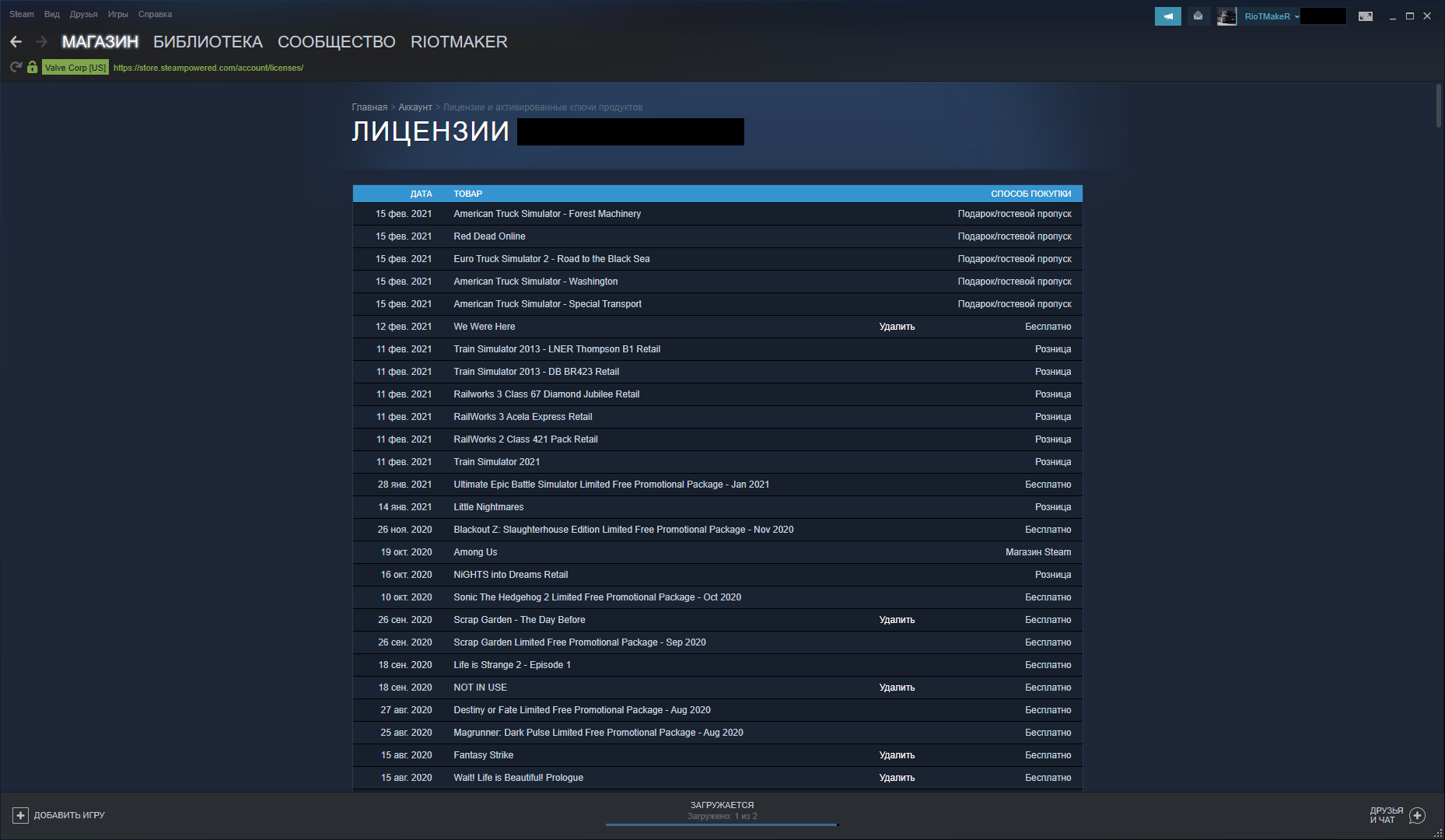Select Blackout Z: Slaughterhouse Edition package
The height and width of the screenshot is (840, 1445).
624,530
